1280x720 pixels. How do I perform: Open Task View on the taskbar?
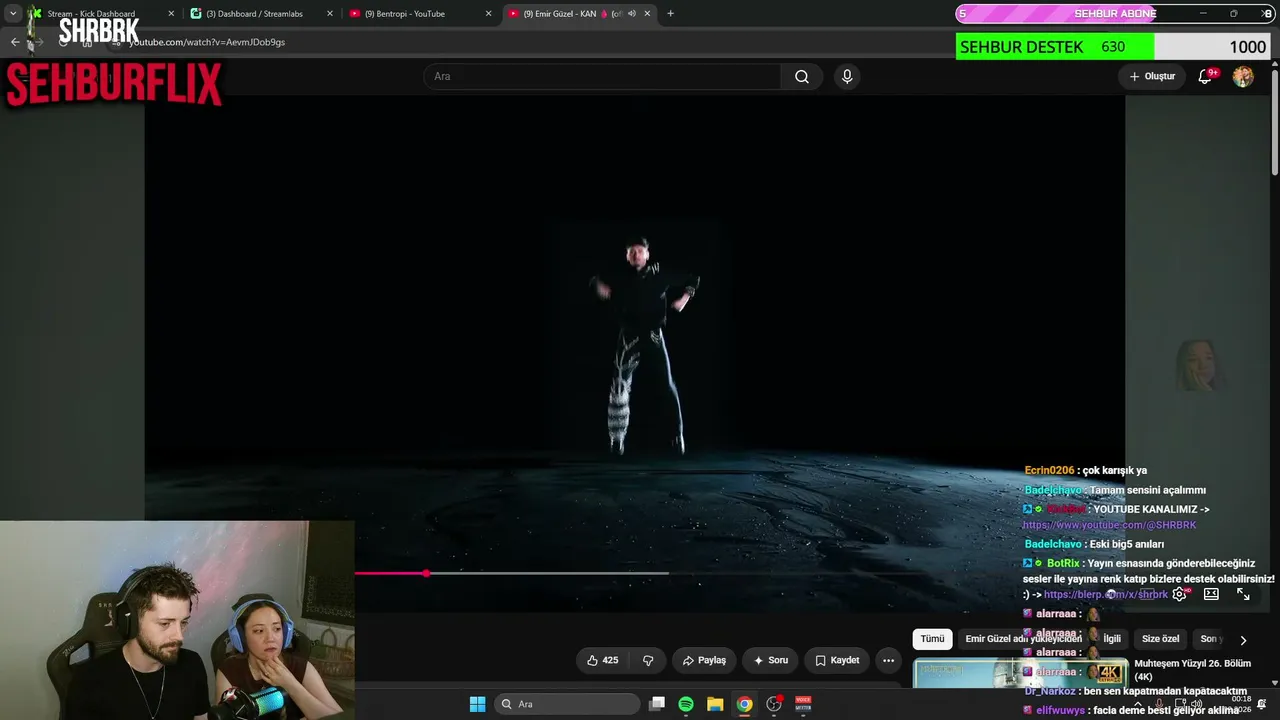point(657,704)
